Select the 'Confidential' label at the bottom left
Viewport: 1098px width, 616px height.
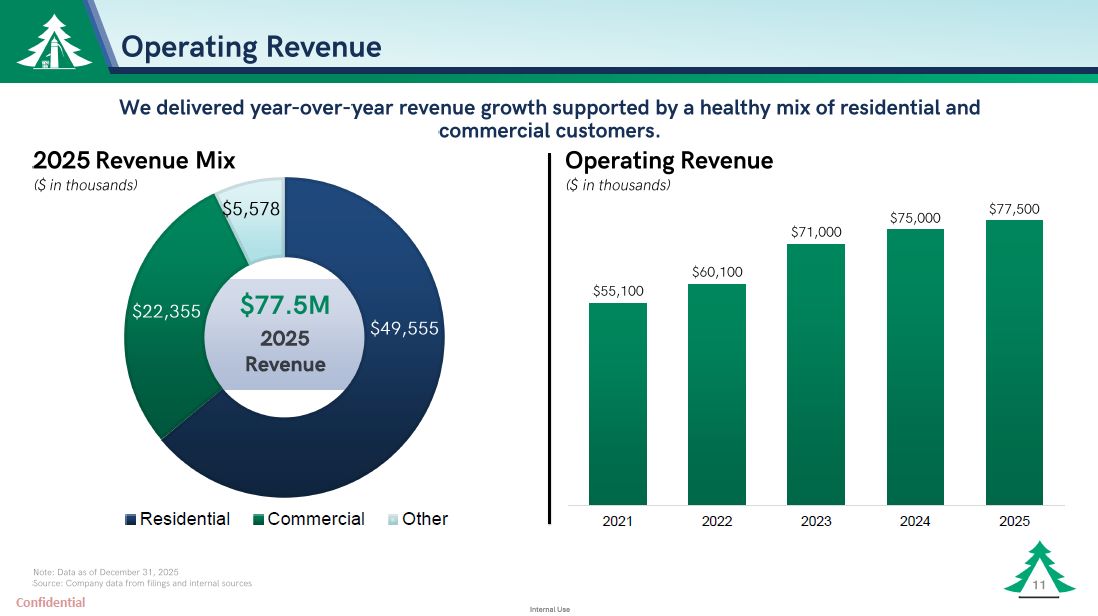click(x=50, y=603)
